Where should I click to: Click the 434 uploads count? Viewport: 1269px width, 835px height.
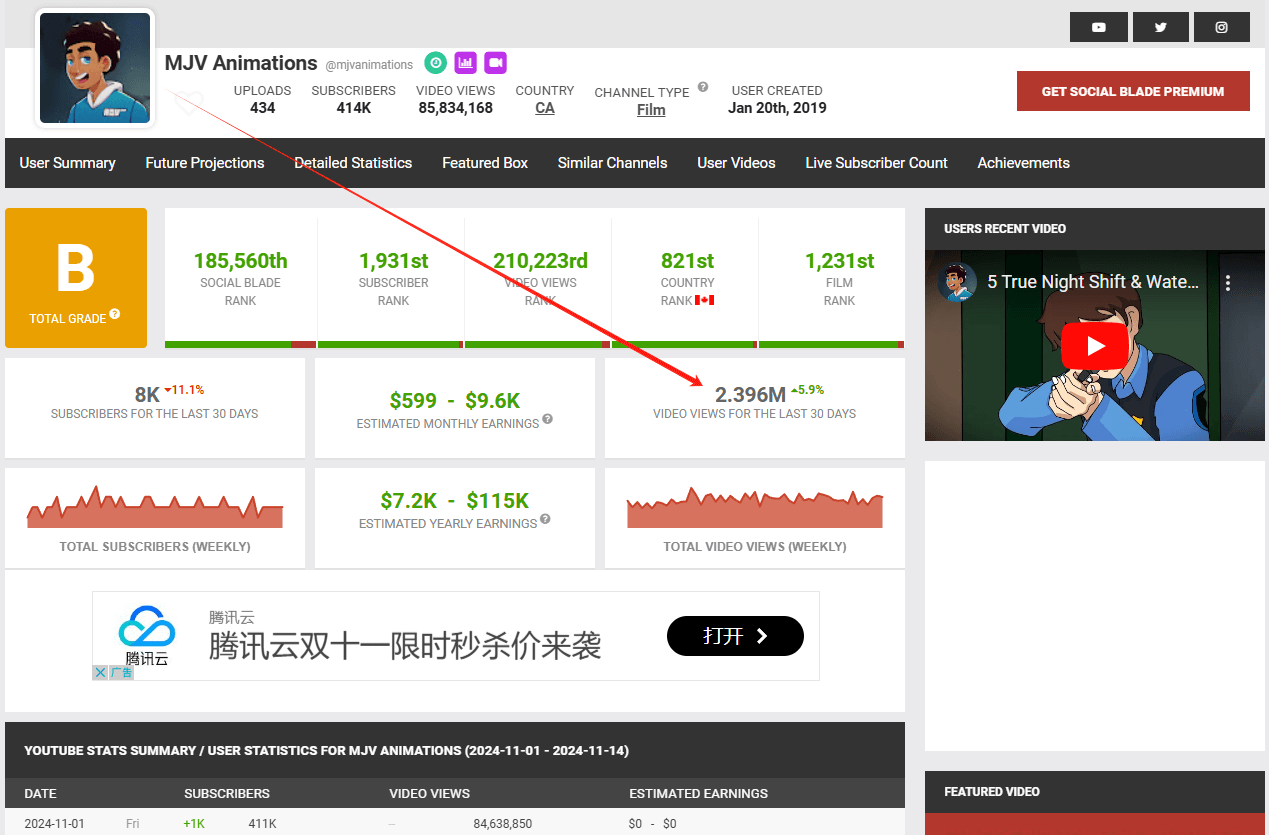(x=263, y=108)
